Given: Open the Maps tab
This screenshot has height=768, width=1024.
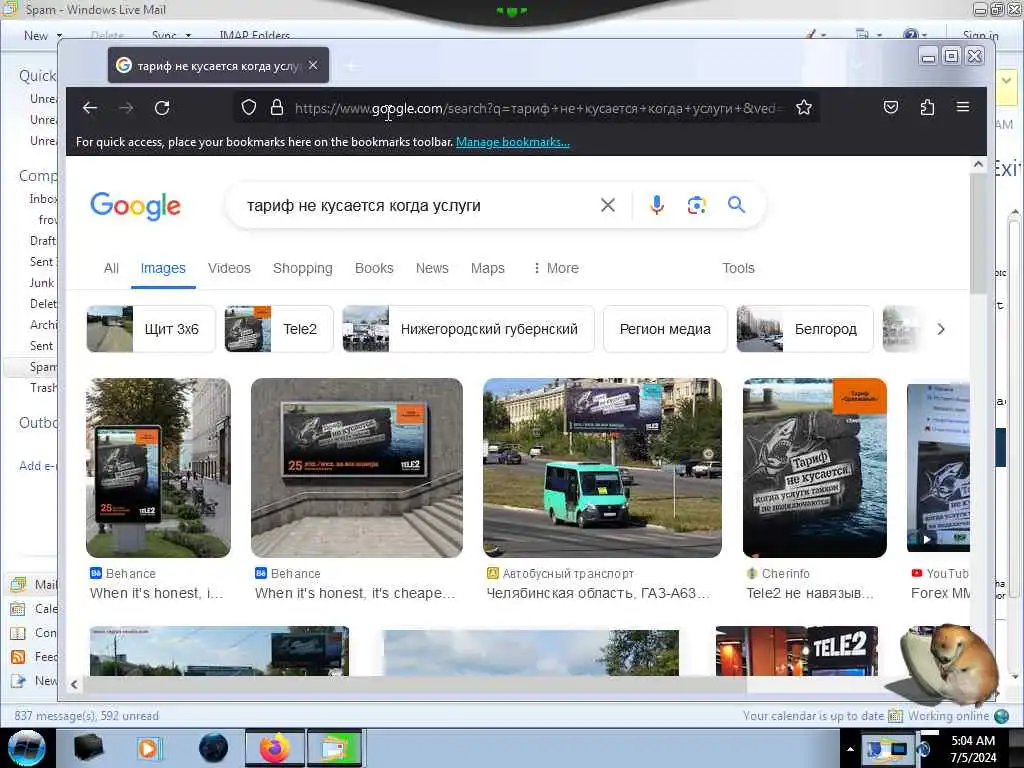Looking at the screenshot, I should click(488, 268).
